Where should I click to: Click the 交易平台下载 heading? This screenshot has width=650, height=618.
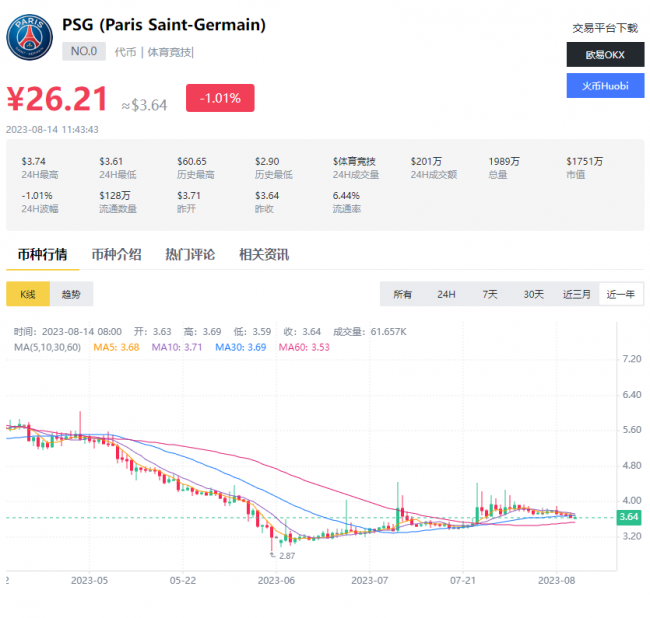tap(605, 28)
